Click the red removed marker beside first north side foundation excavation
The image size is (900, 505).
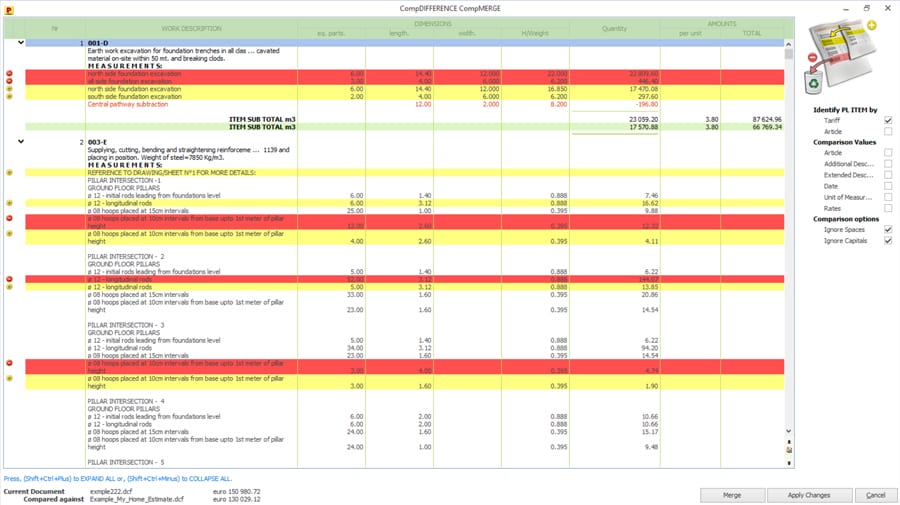click(x=9, y=73)
